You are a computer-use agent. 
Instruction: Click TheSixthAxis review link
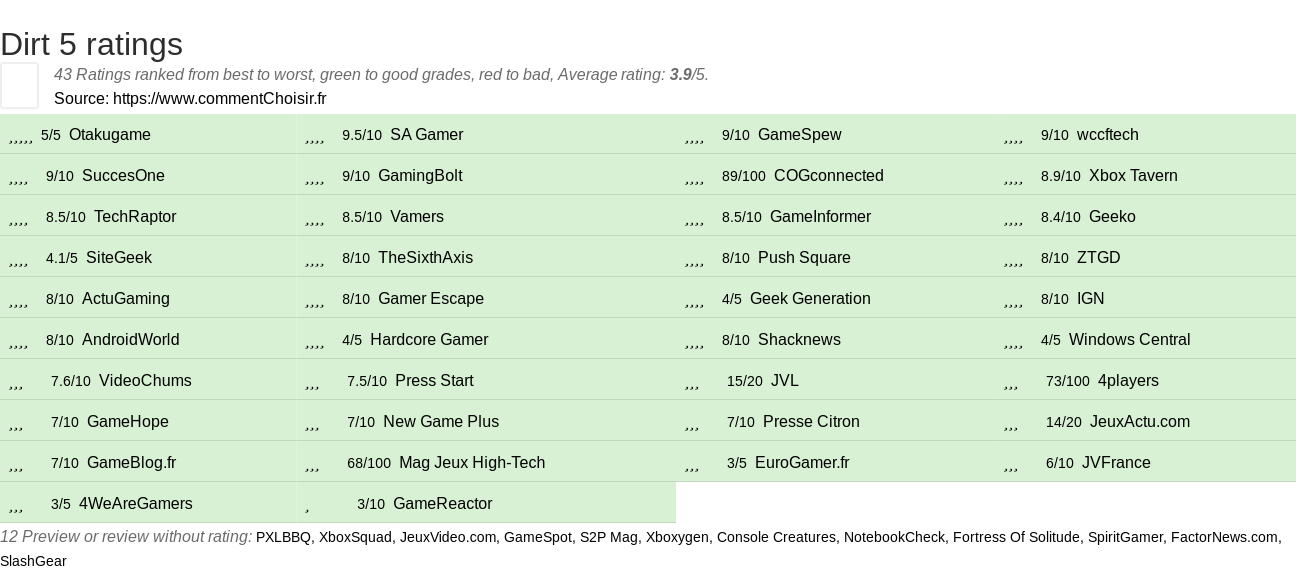point(425,258)
